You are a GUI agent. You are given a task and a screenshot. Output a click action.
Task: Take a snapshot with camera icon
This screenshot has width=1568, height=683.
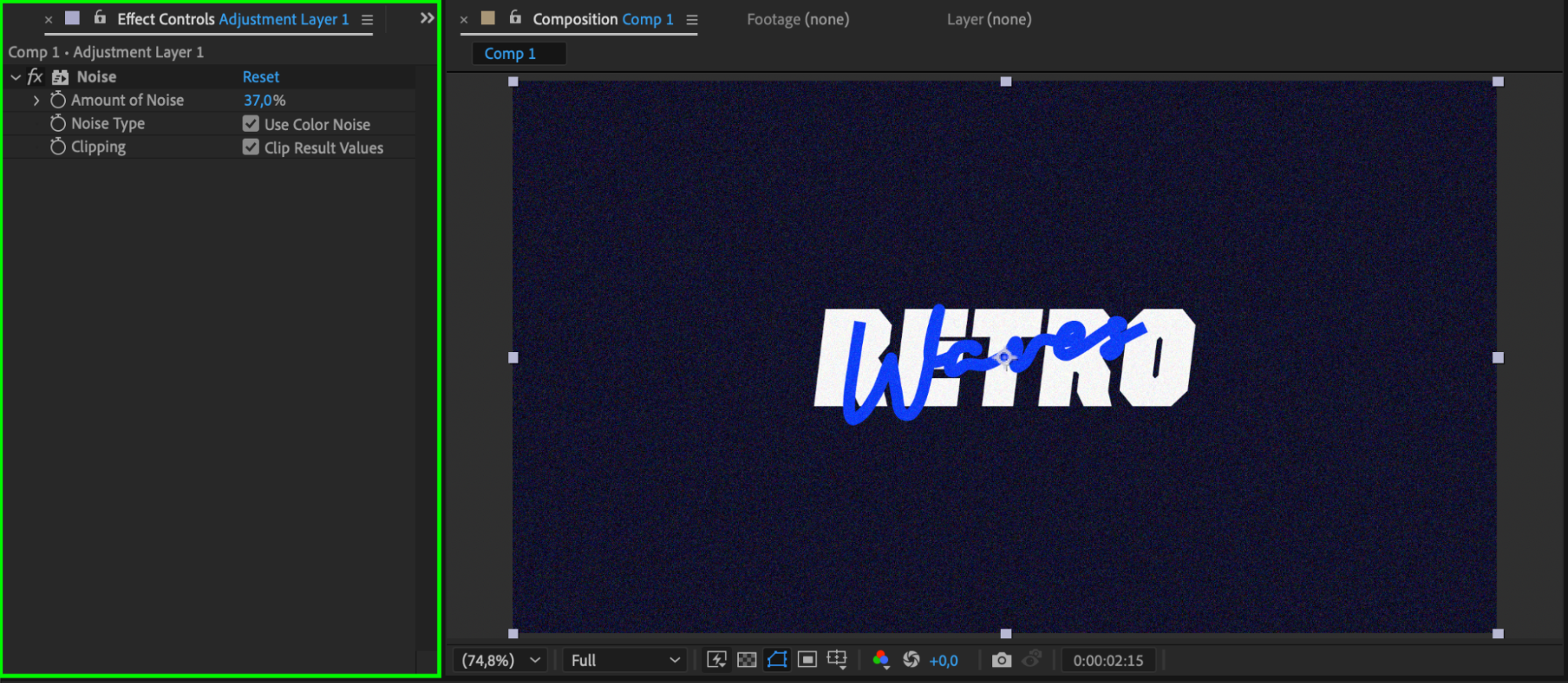[1001, 659]
